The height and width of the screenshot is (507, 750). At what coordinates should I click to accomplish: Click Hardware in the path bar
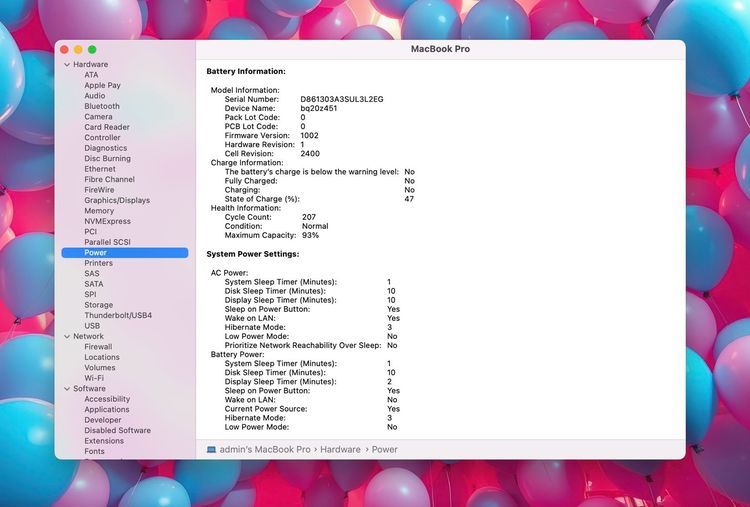pyautogui.click(x=341, y=450)
